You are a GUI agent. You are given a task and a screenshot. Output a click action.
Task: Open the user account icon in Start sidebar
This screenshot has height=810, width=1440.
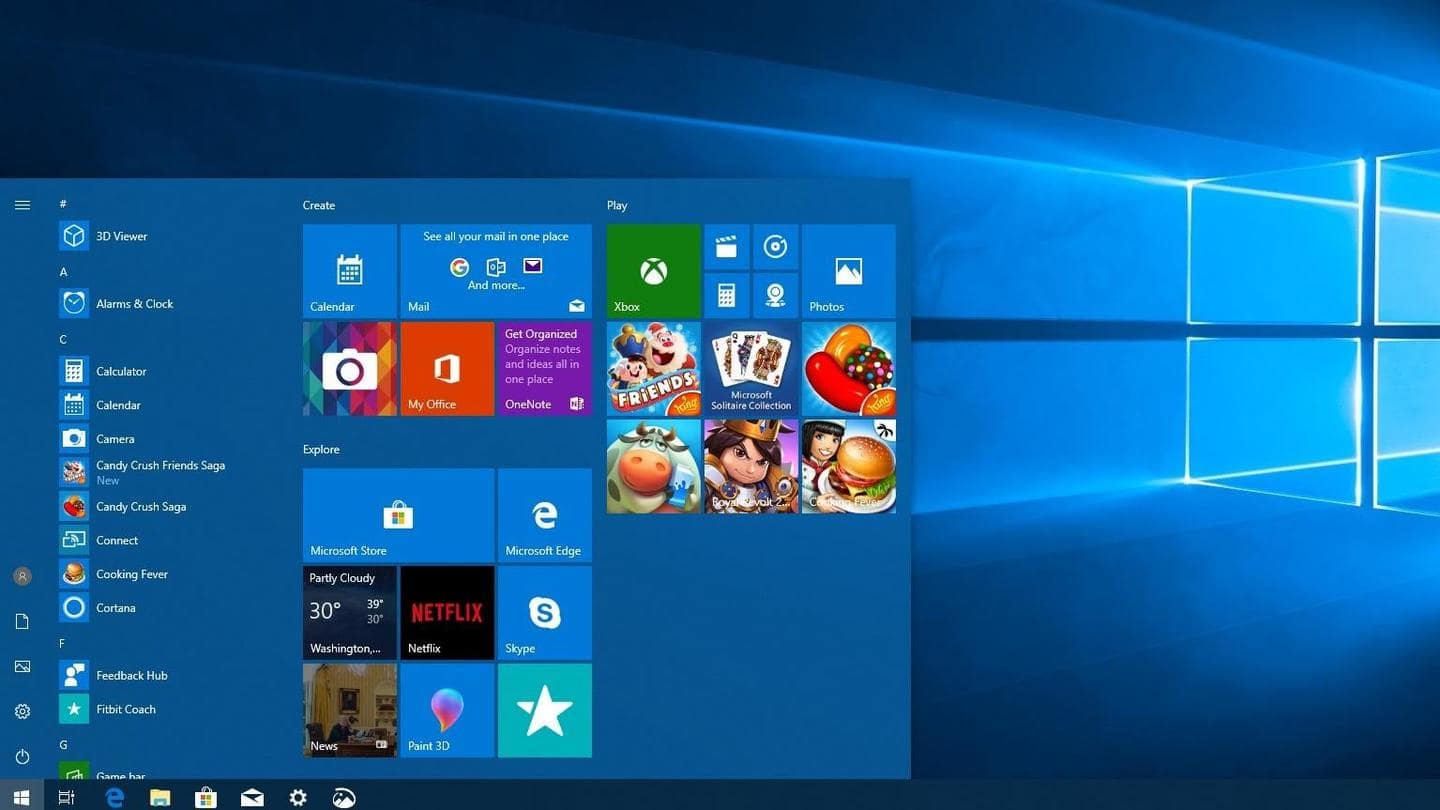(22, 576)
